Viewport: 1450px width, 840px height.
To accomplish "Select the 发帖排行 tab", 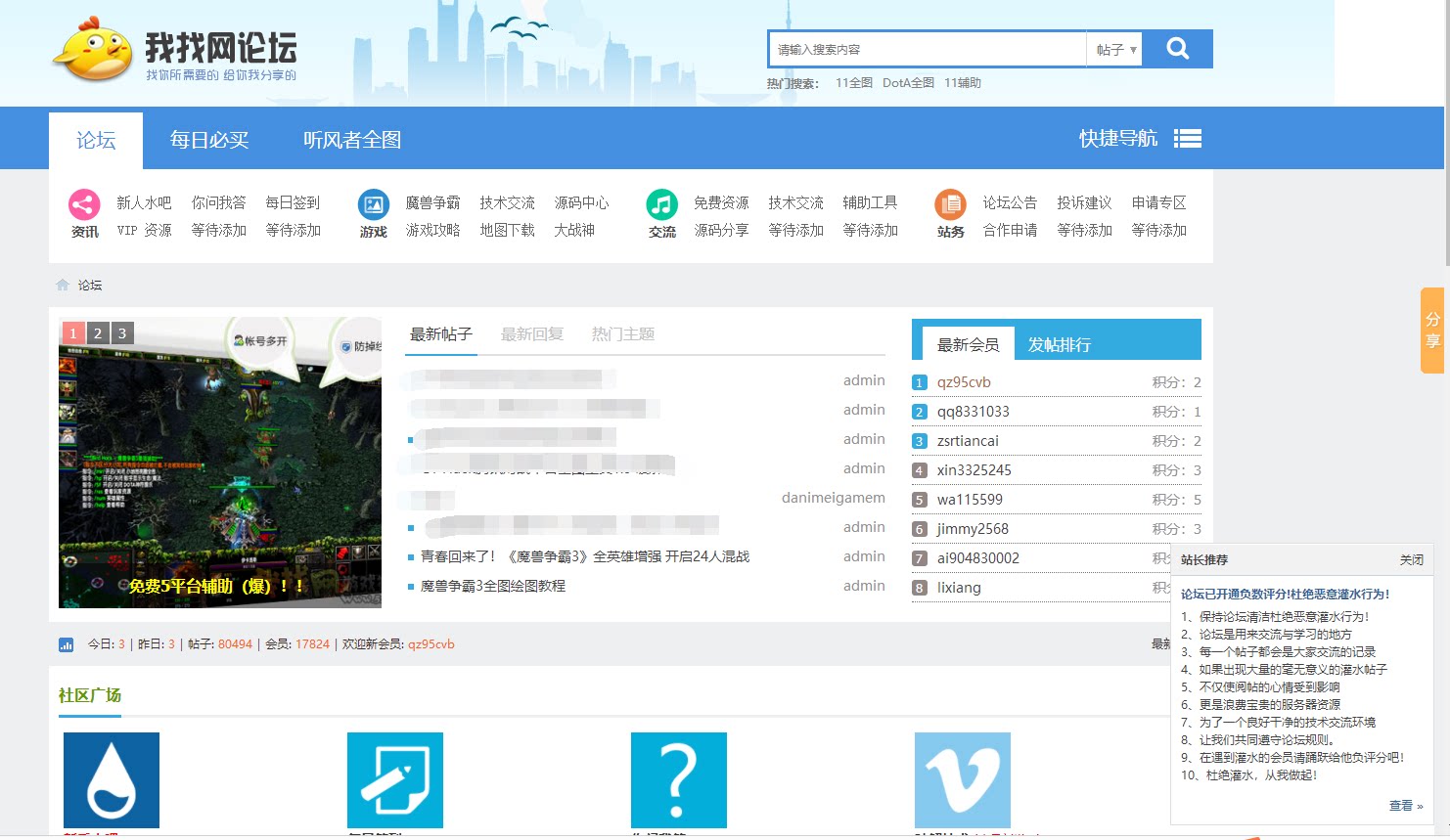I will 1060,344.
